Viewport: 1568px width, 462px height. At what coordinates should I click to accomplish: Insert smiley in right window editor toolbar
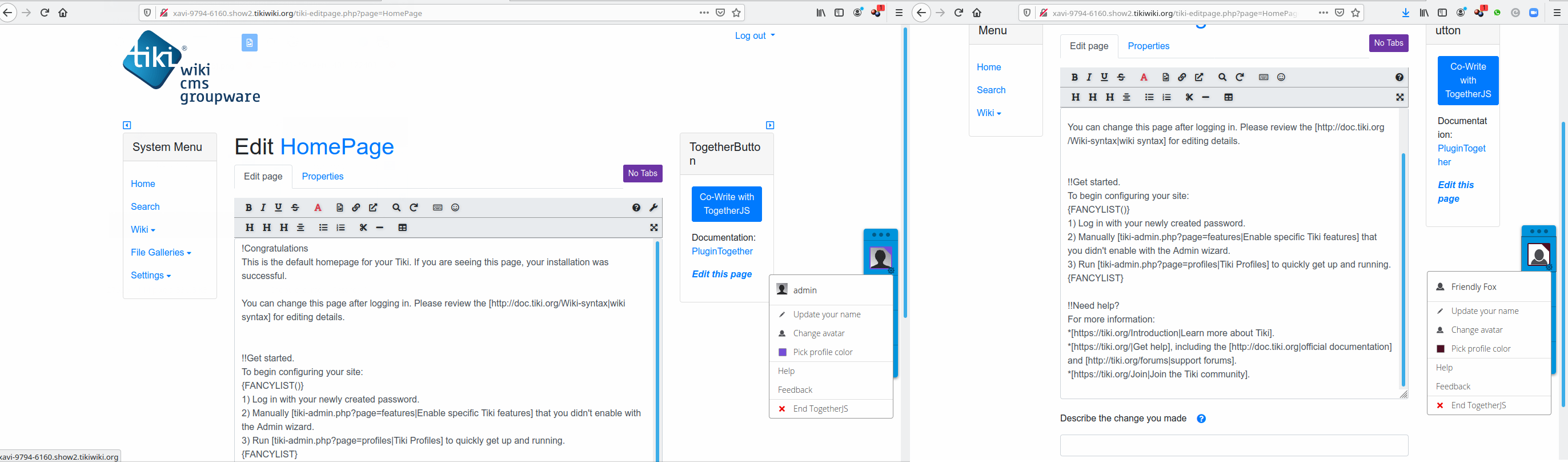[1281, 77]
